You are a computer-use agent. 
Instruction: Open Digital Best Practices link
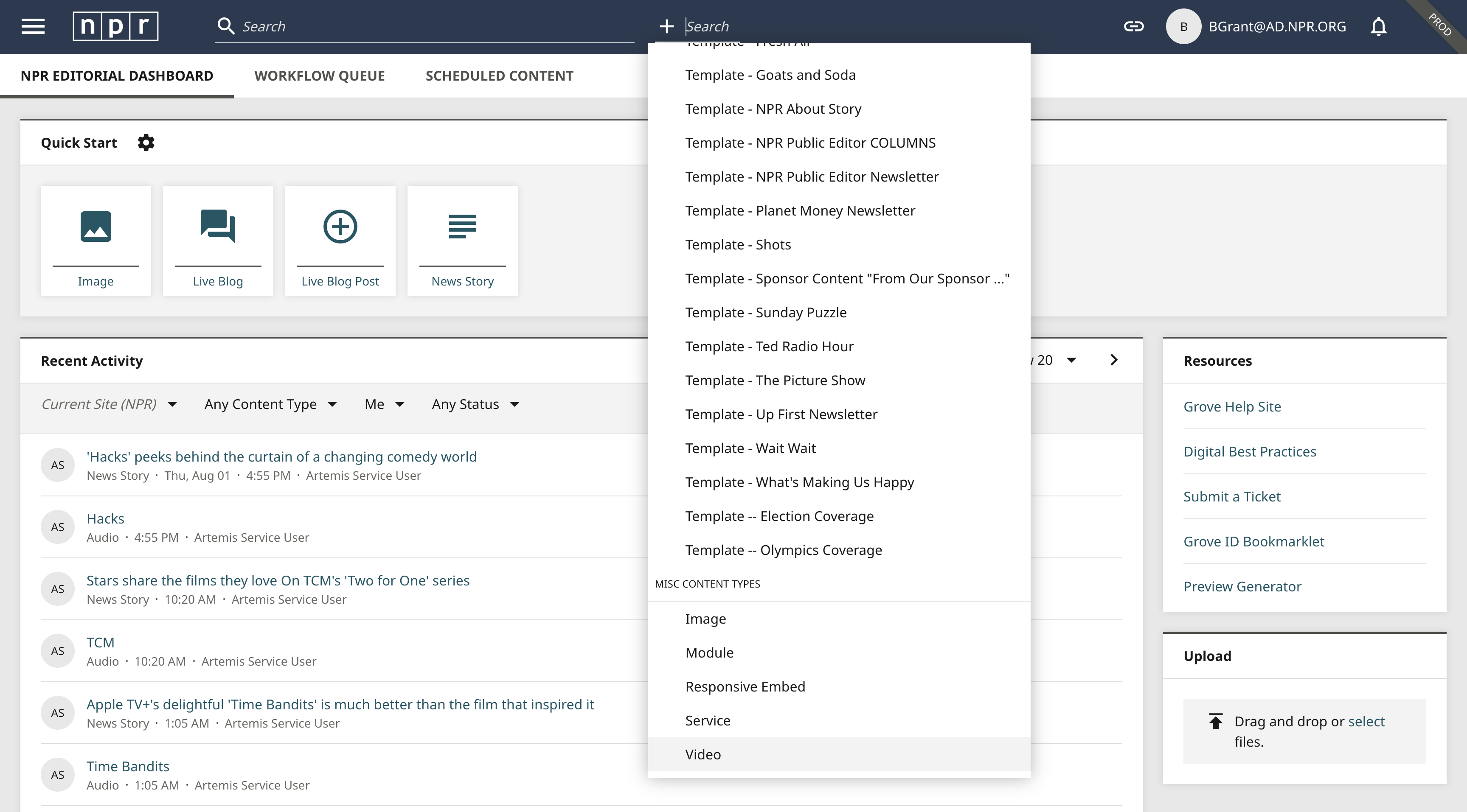pos(1250,451)
